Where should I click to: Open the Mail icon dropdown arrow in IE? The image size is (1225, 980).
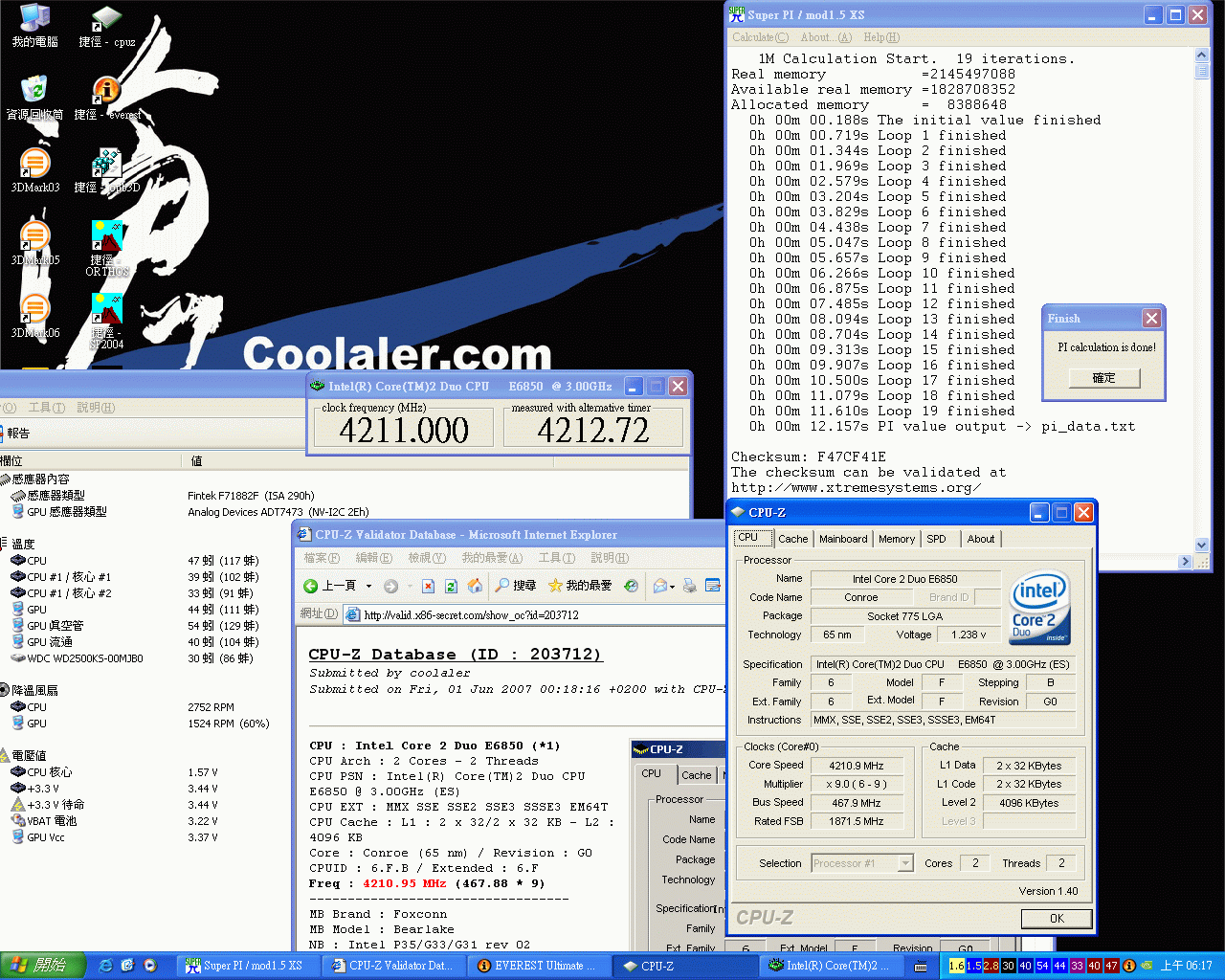point(673,586)
